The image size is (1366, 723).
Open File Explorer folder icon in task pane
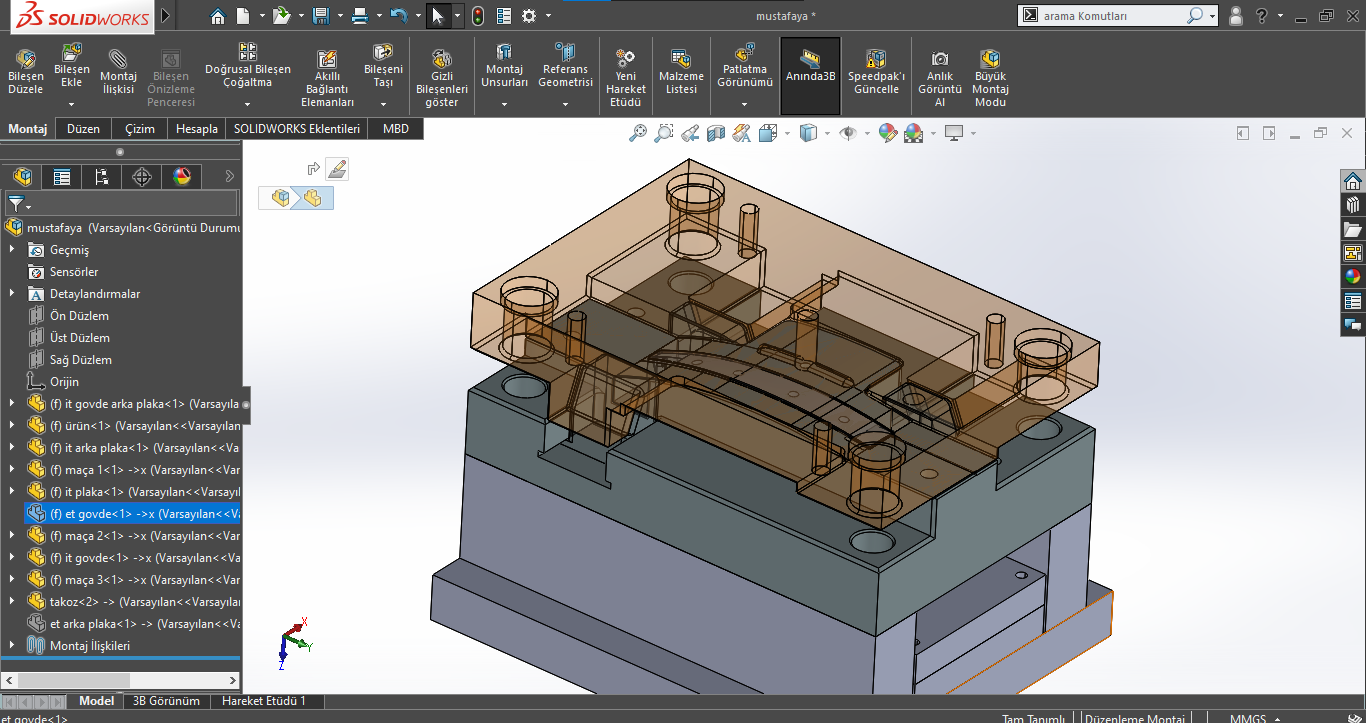click(1353, 229)
